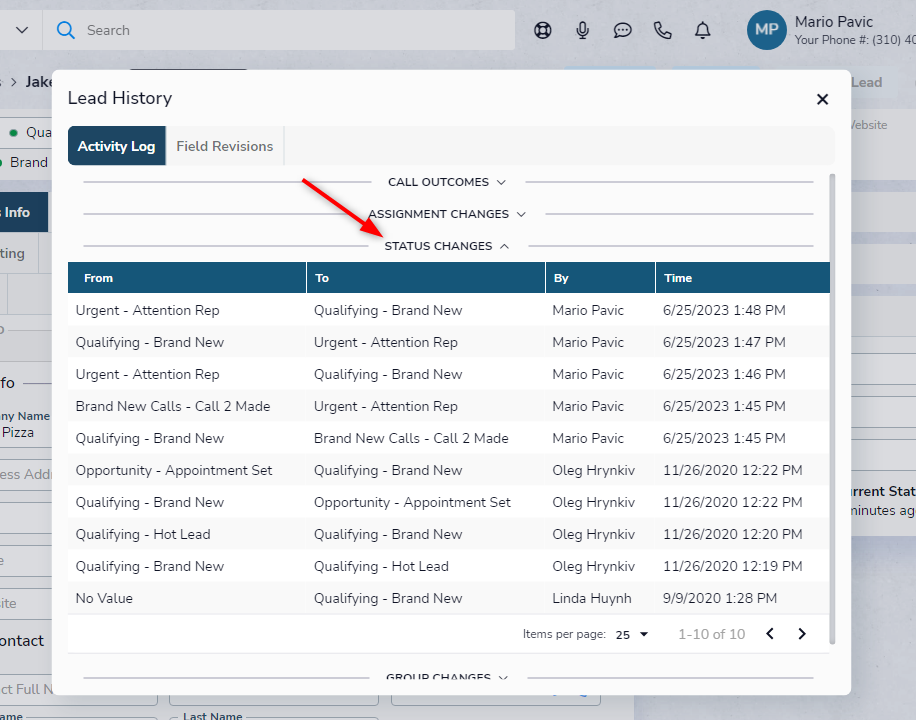Switch to the Activity Log tab

coord(117,146)
